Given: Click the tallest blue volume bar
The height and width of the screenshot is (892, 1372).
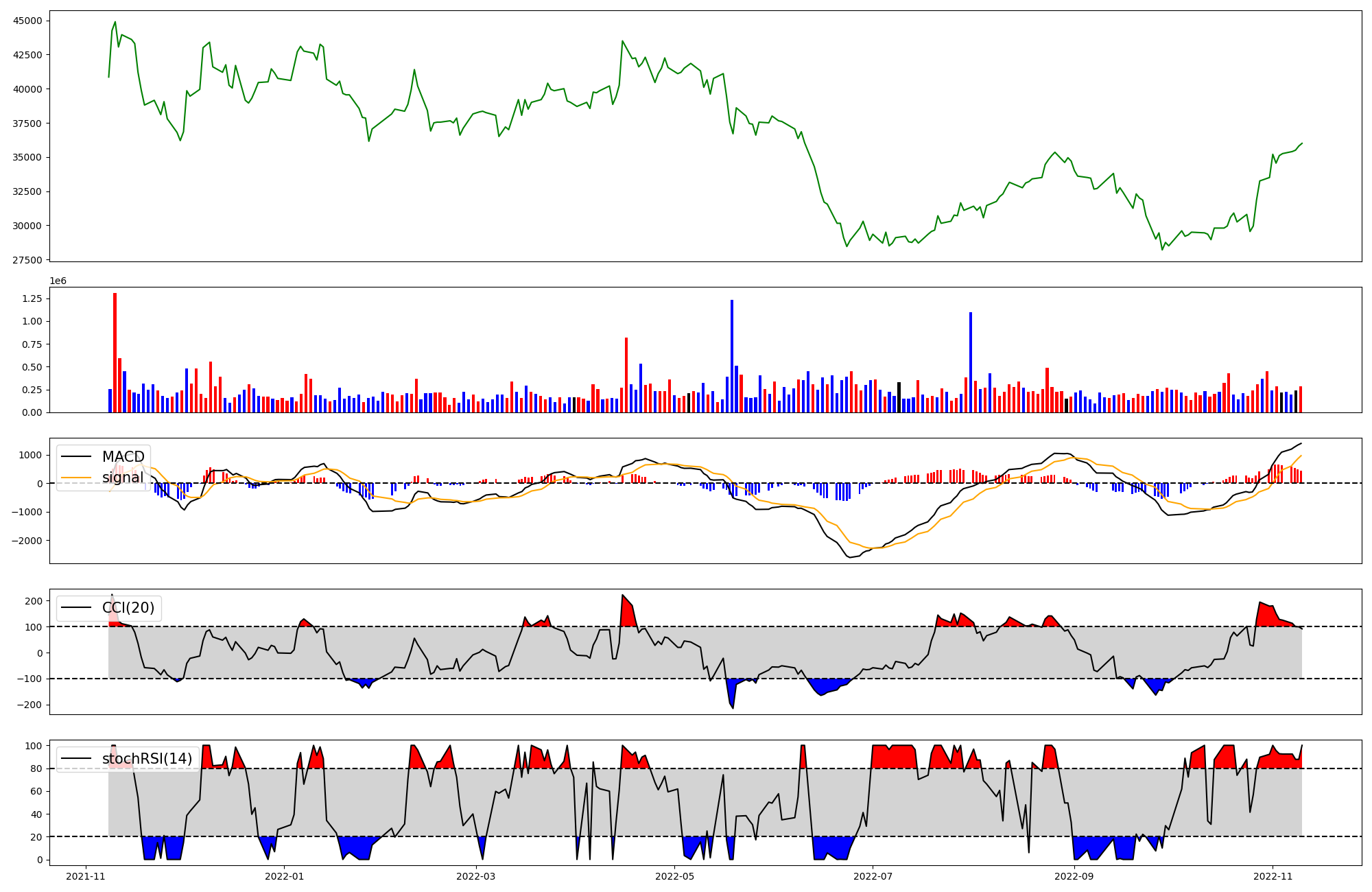Looking at the screenshot, I should 732,356.
